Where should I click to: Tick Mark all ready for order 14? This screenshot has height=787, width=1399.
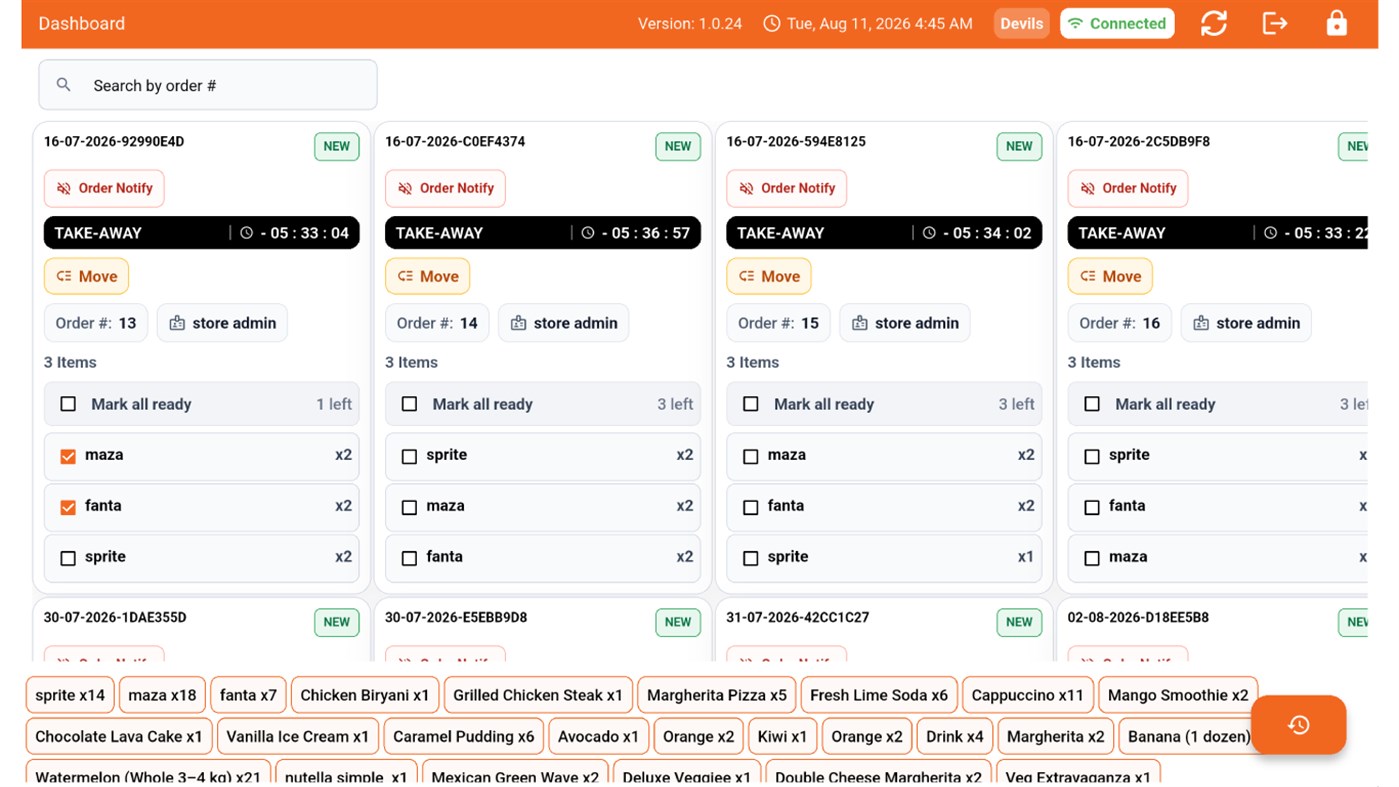[409, 404]
